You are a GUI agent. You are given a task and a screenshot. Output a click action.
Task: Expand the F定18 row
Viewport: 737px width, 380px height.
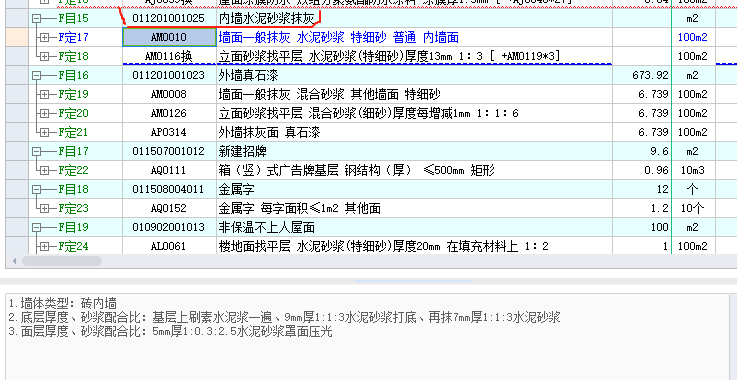45,56
